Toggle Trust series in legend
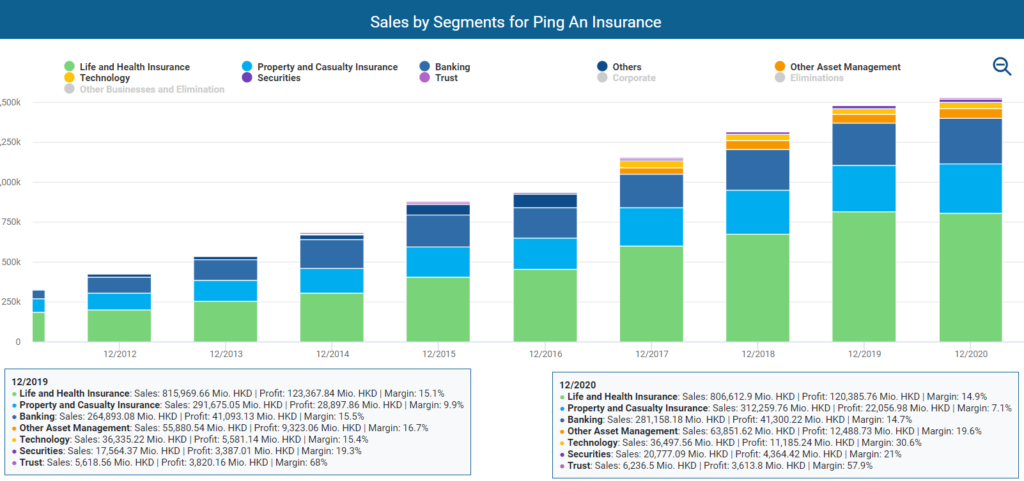 click(x=438, y=78)
